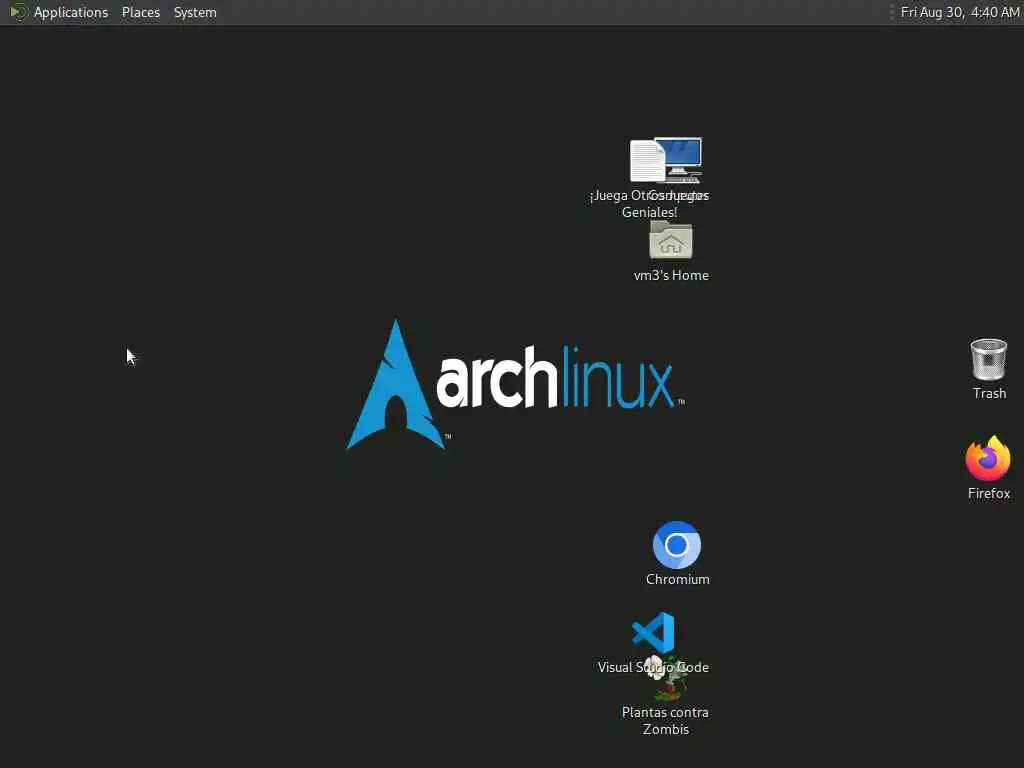
Task: Click the 'Chromium' label text
Action: (678, 579)
